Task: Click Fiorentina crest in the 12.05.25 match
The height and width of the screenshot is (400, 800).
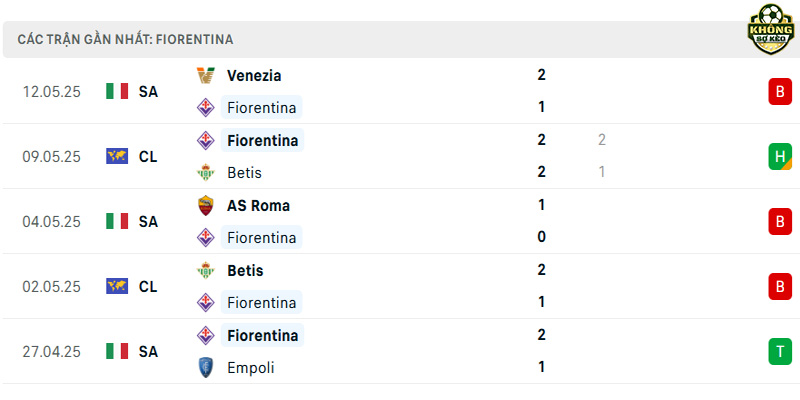Action: pos(206,108)
